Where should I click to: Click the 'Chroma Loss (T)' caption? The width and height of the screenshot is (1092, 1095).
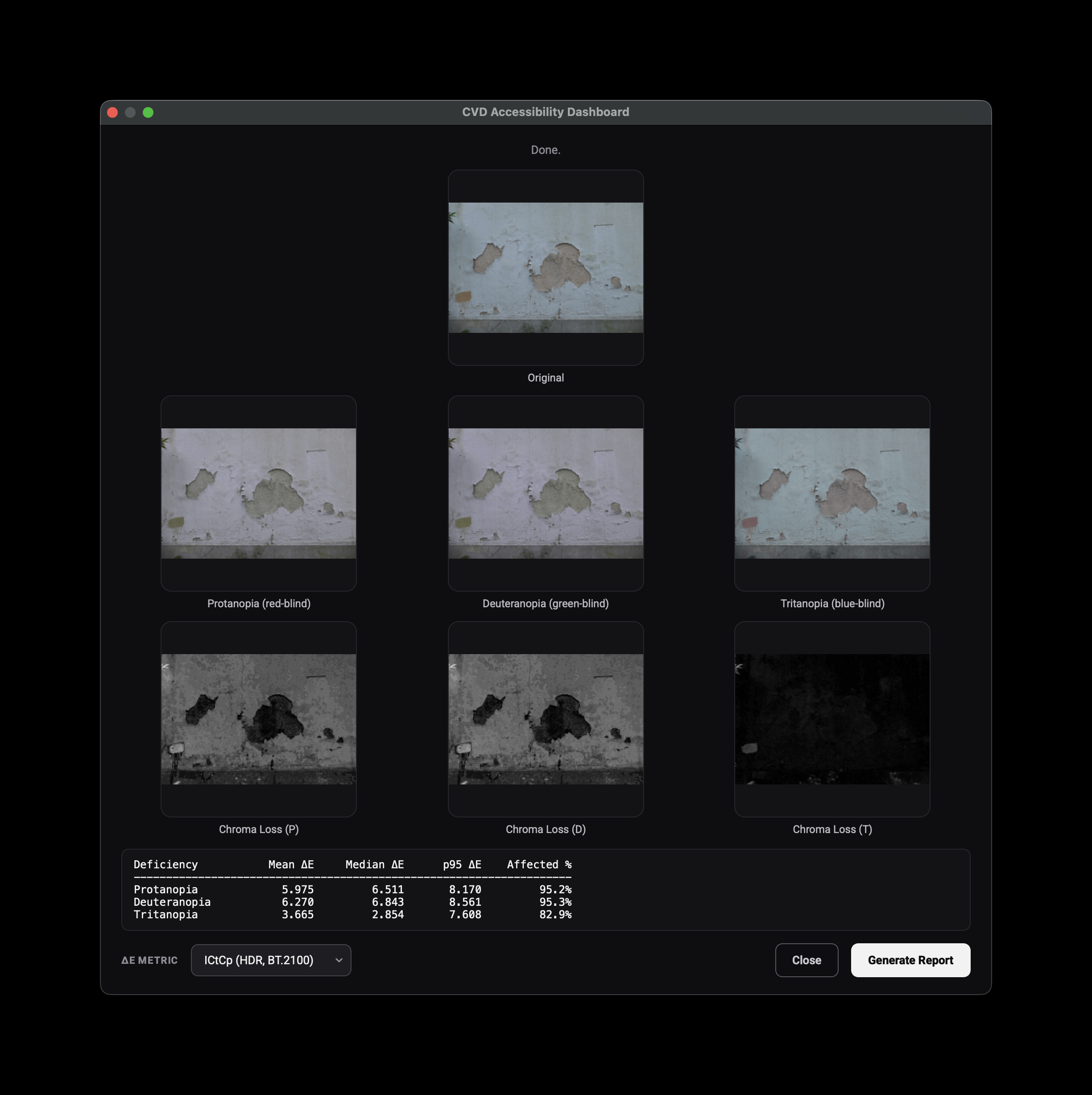tap(832, 829)
